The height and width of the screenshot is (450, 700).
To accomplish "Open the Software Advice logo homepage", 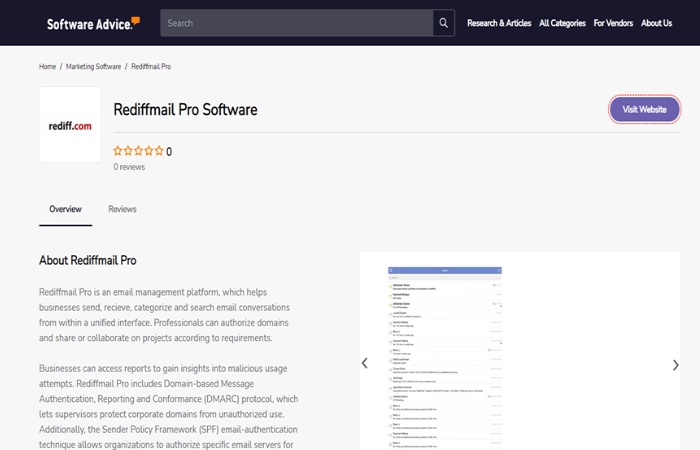I will click(93, 23).
